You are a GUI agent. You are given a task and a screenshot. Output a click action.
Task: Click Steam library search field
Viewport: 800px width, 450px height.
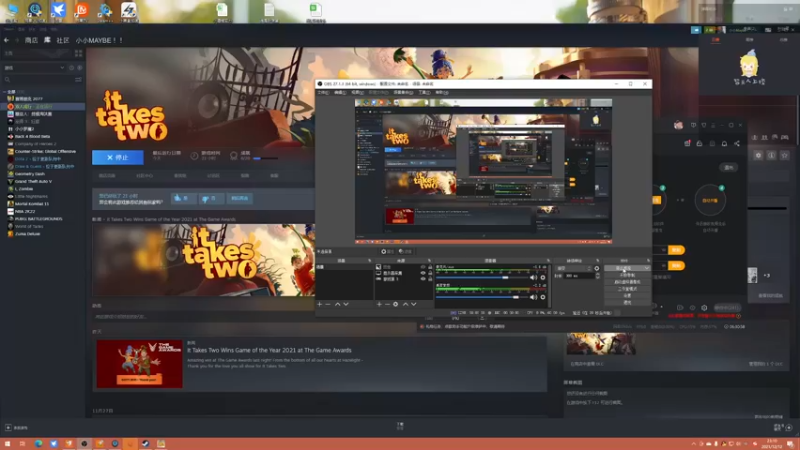[x=38, y=80]
